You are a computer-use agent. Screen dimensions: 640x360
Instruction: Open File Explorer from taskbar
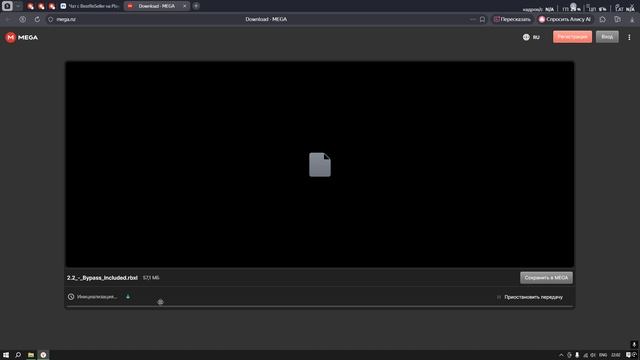[31, 355]
